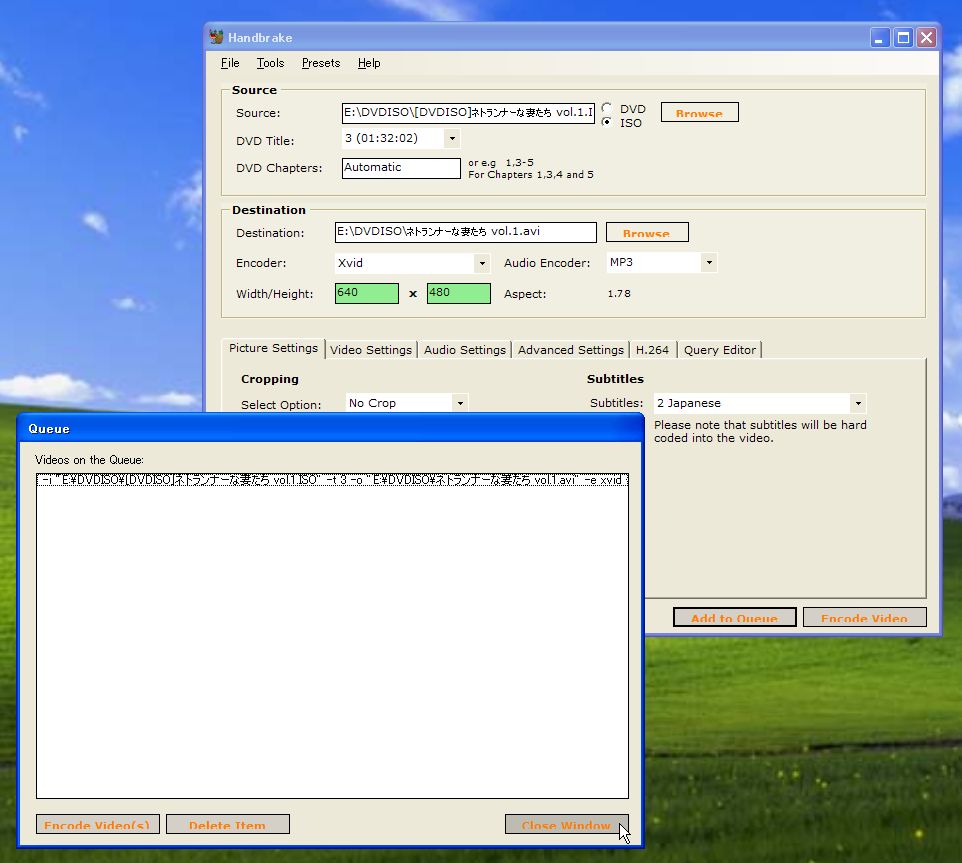Click the Width field showing 640

click(x=367, y=293)
